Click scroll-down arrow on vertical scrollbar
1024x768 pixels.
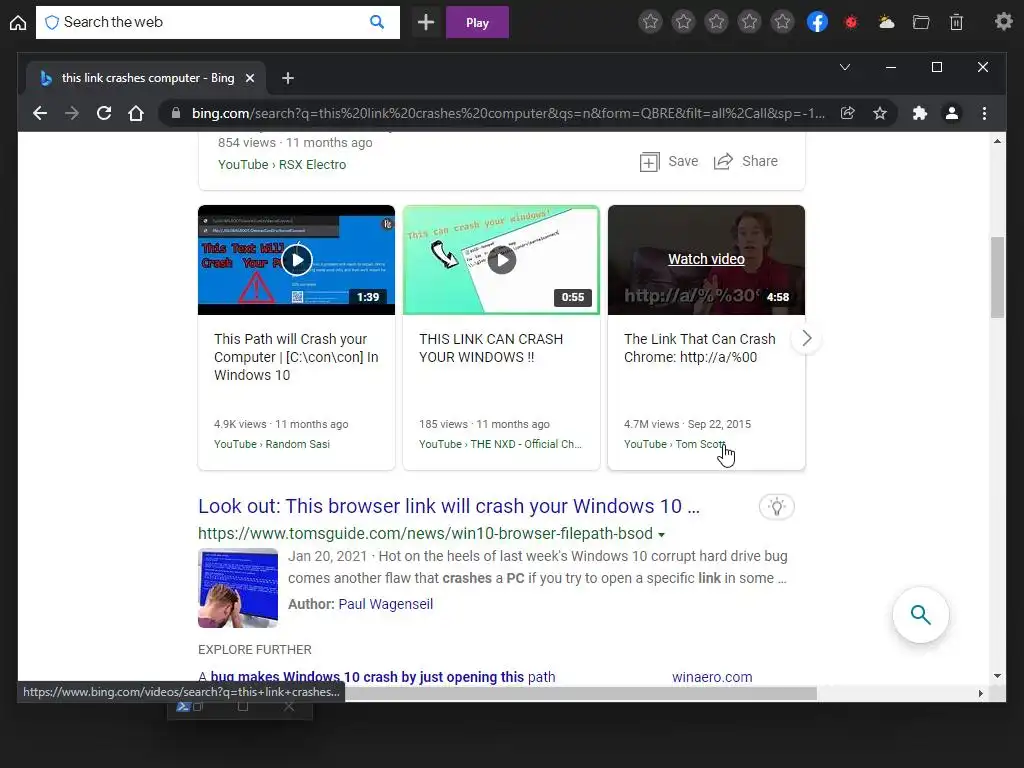[997, 676]
